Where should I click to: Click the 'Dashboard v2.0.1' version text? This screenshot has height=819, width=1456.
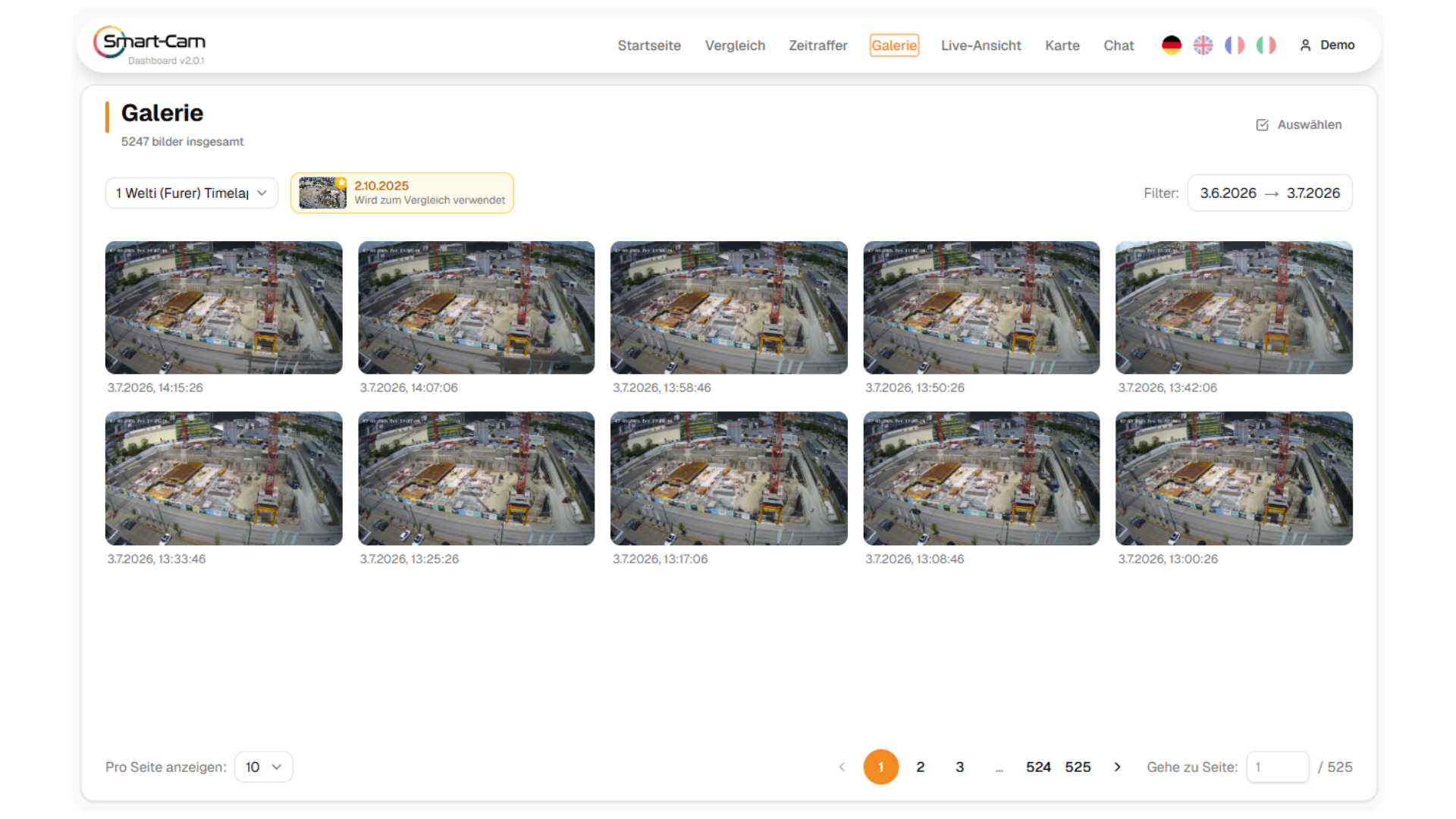(166, 61)
